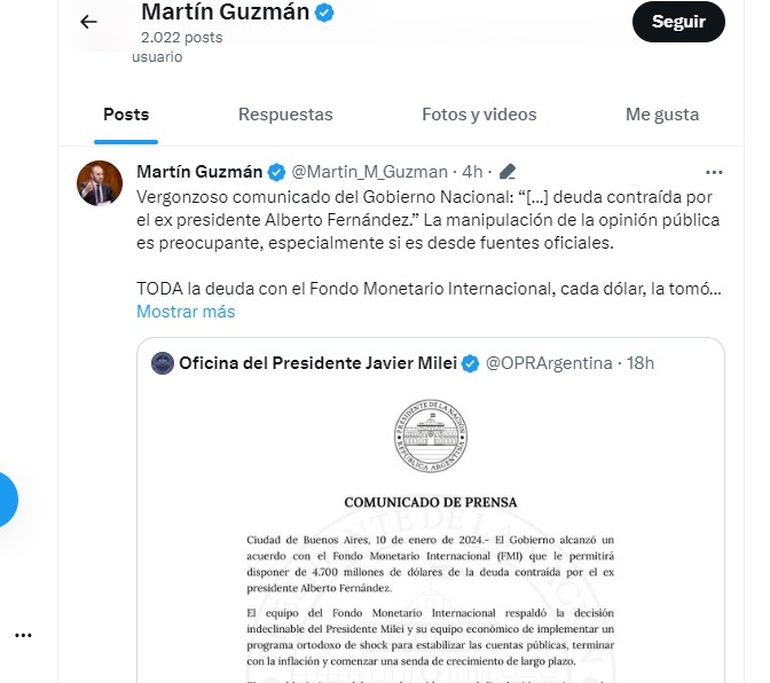Viewport: 770px width, 683px height.
Task: Open the post's three-dot more options menu
Action: pos(713,172)
